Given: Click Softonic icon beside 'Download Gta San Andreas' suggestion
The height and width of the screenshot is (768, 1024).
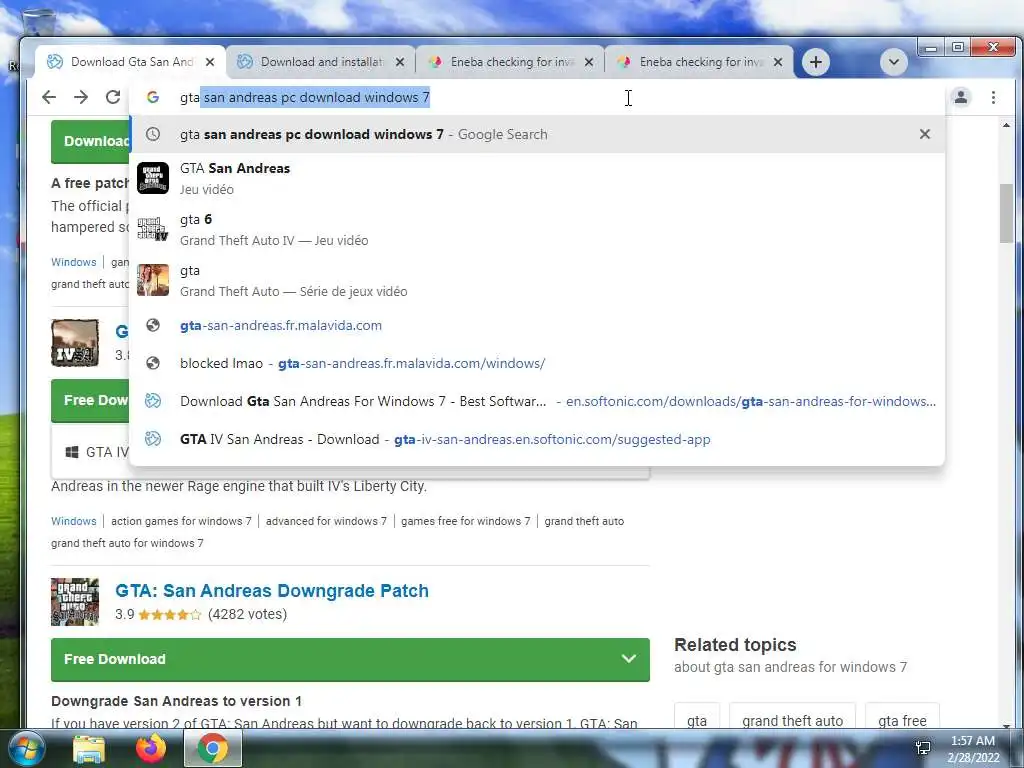Looking at the screenshot, I should [153, 401].
